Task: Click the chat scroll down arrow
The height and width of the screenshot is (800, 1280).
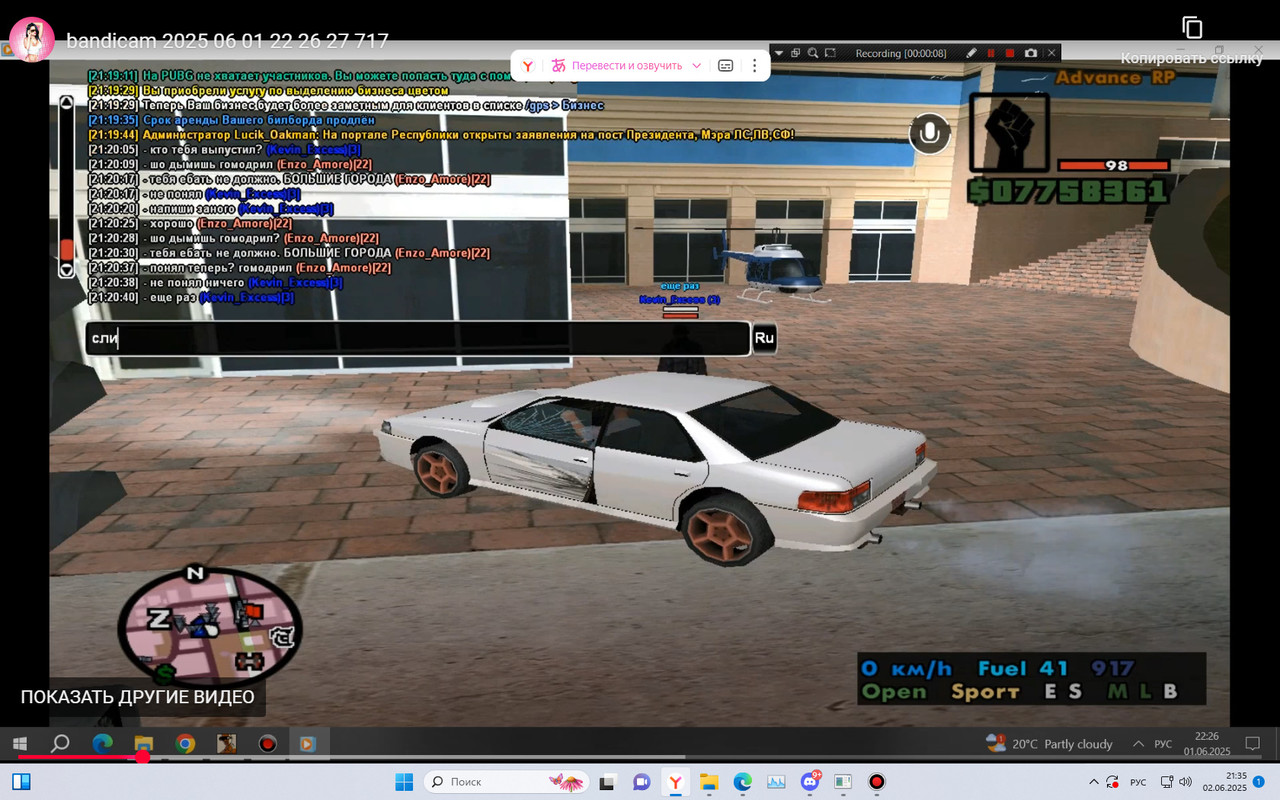Action: point(66,269)
